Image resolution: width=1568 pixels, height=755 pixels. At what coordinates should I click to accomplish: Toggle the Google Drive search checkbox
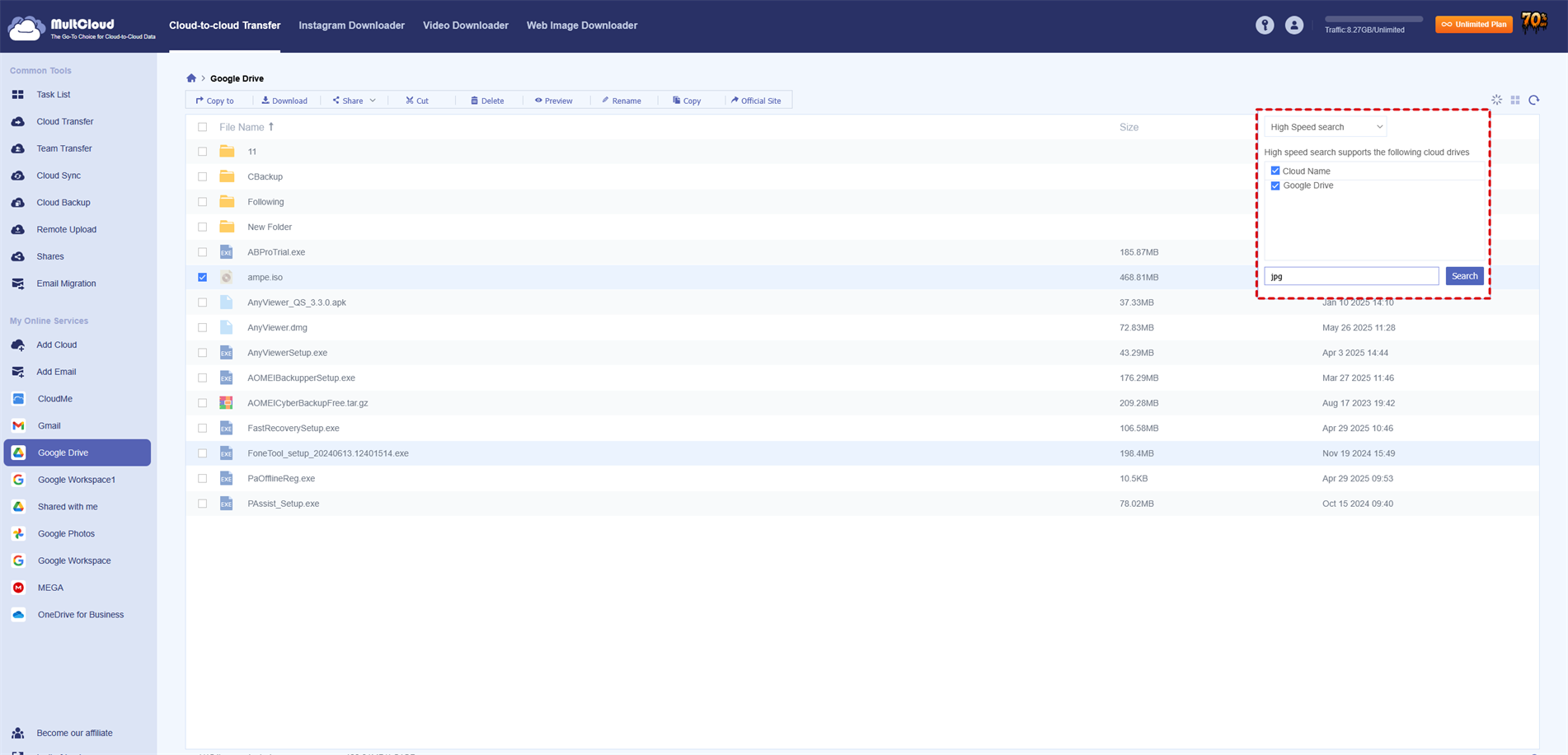pos(1275,186)
